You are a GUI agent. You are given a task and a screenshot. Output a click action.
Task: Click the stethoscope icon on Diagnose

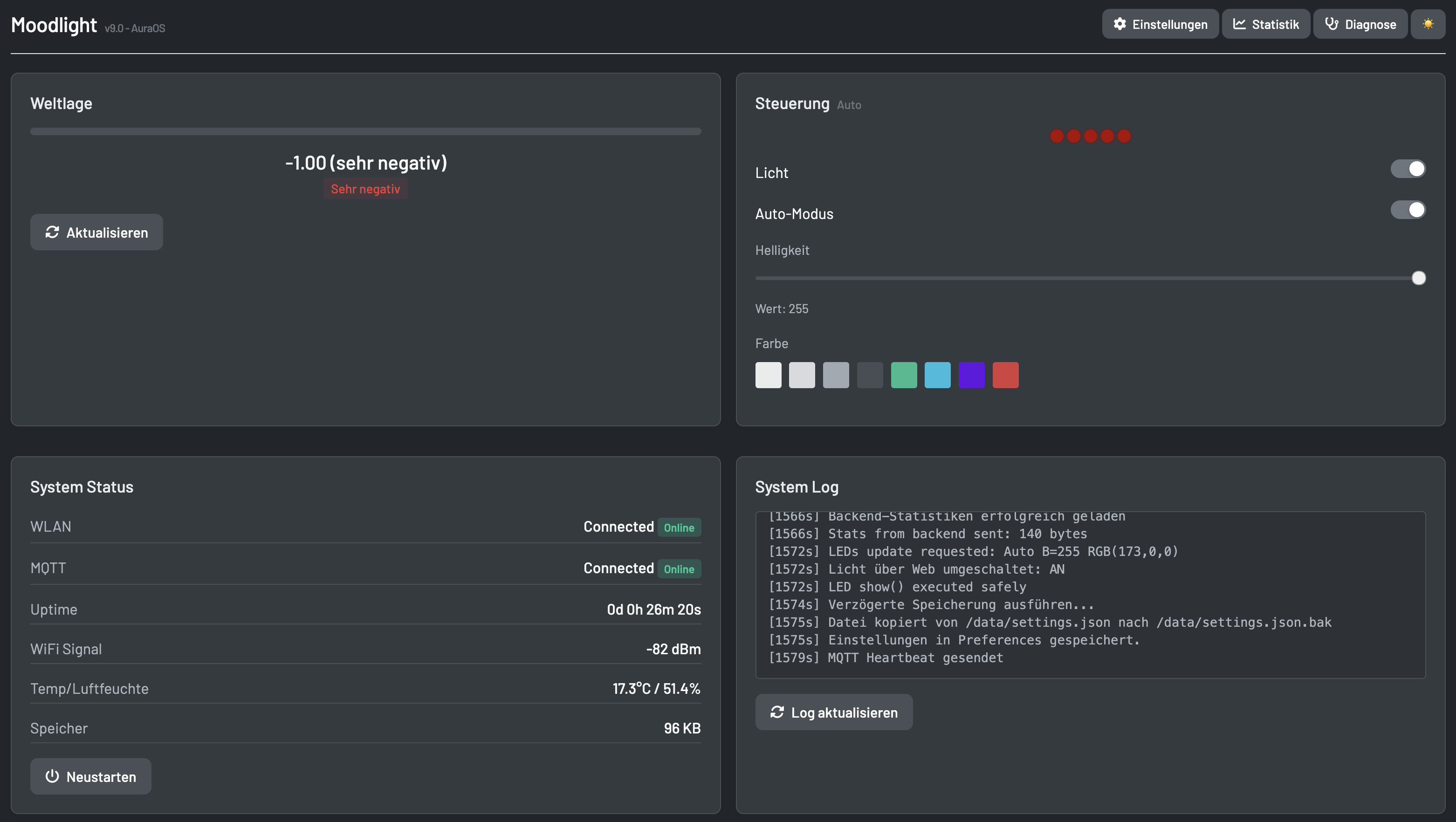pos(1332,24)
